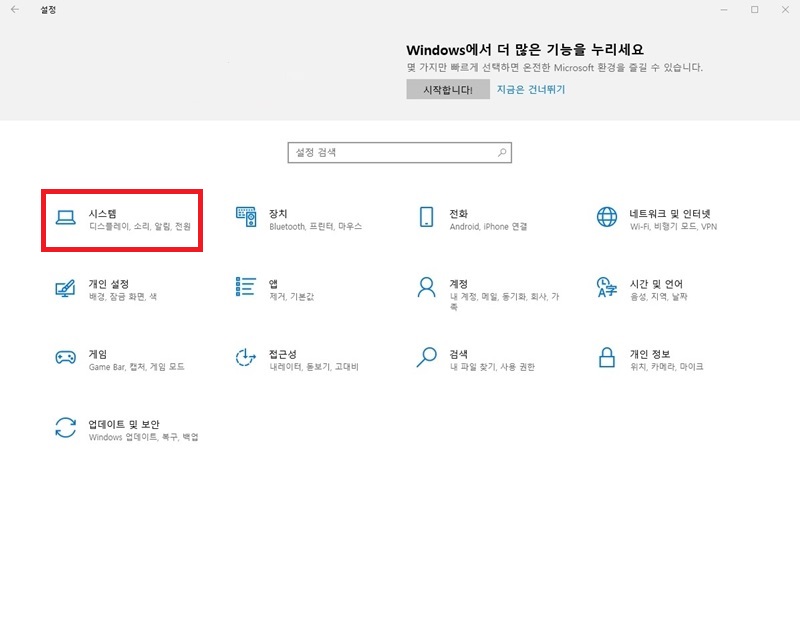Open the 개인 설정 title
Image resolution: width=800 pixels, height=620 pixels.
(x=109, y=284)
